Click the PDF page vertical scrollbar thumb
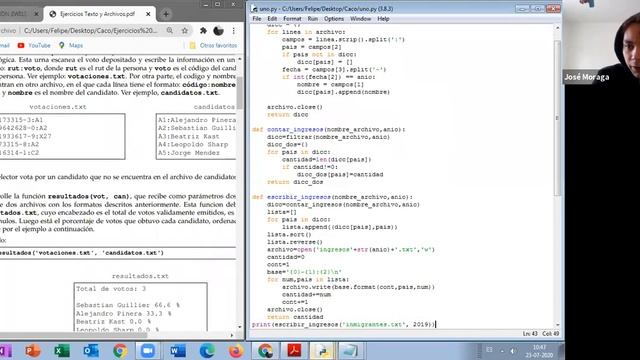 [240, 93]
